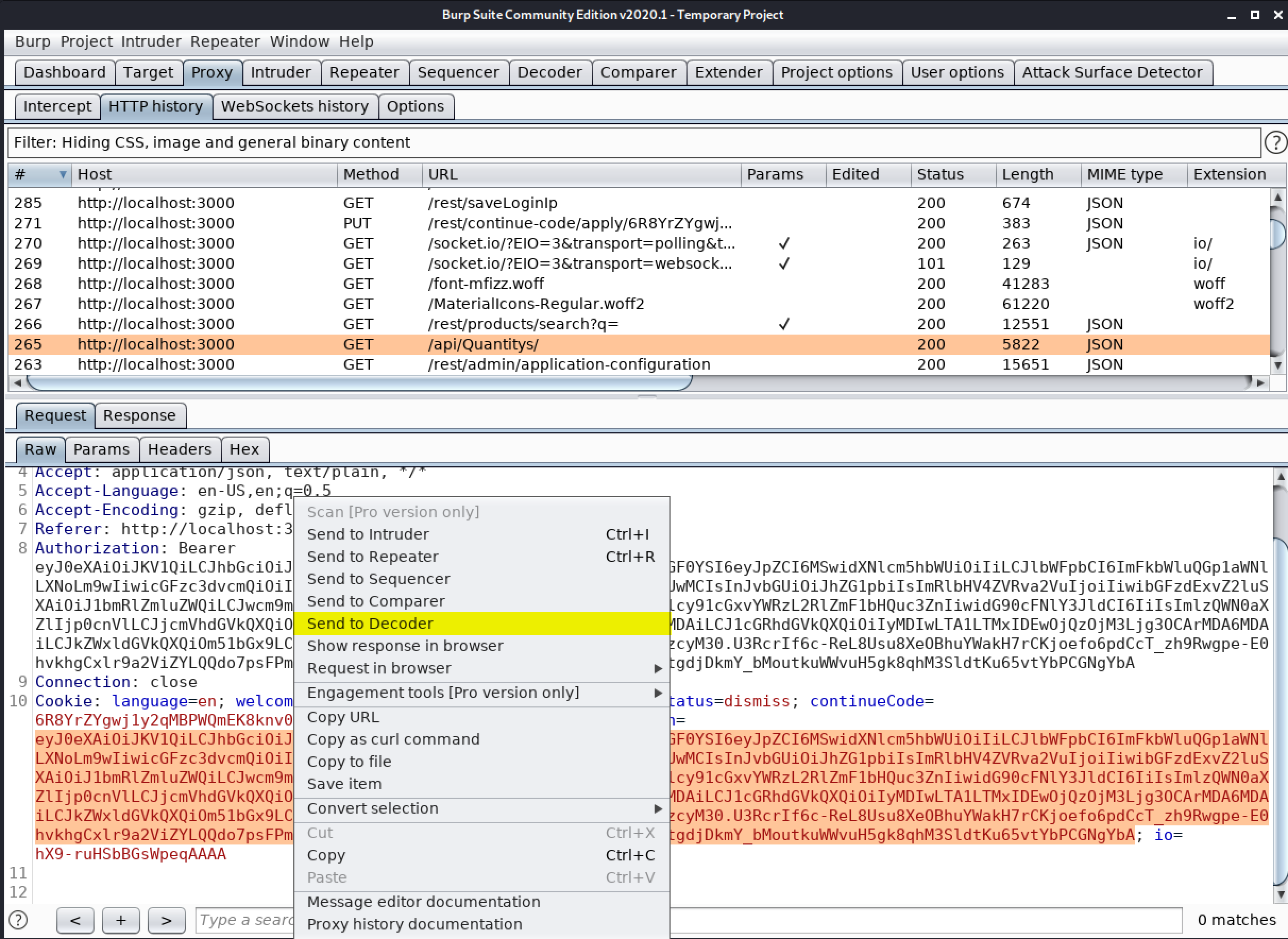Select Show response in browser

coord(481,646)
